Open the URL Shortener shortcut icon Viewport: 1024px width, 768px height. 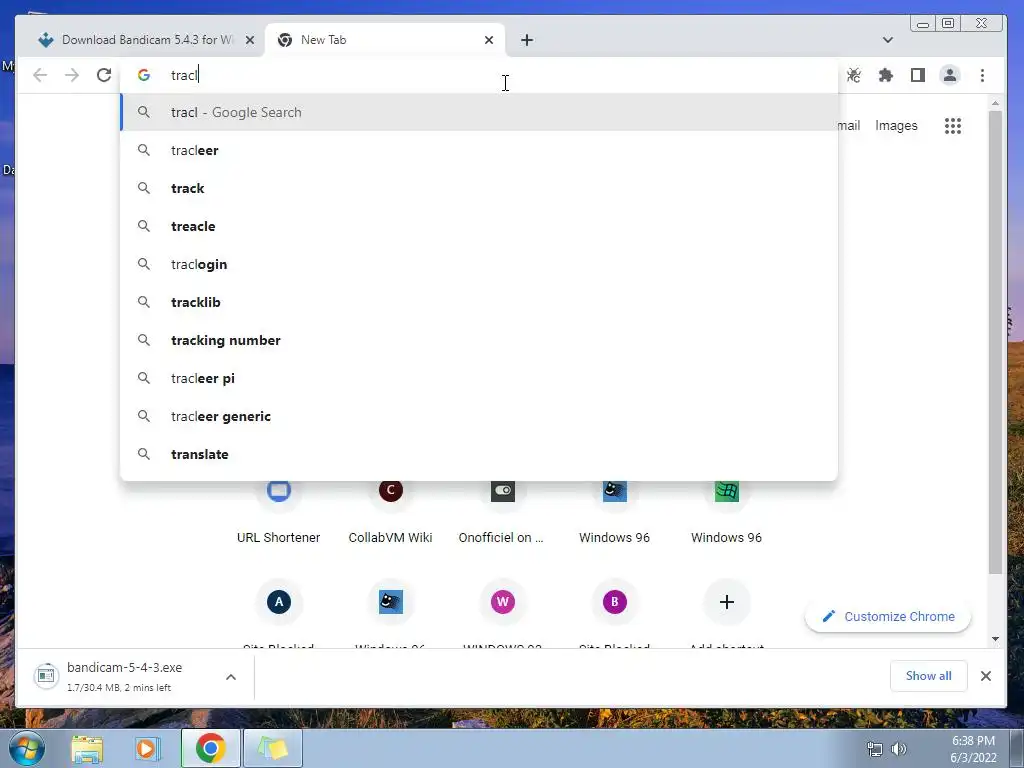pyautogui.click(x=279, y=490)
